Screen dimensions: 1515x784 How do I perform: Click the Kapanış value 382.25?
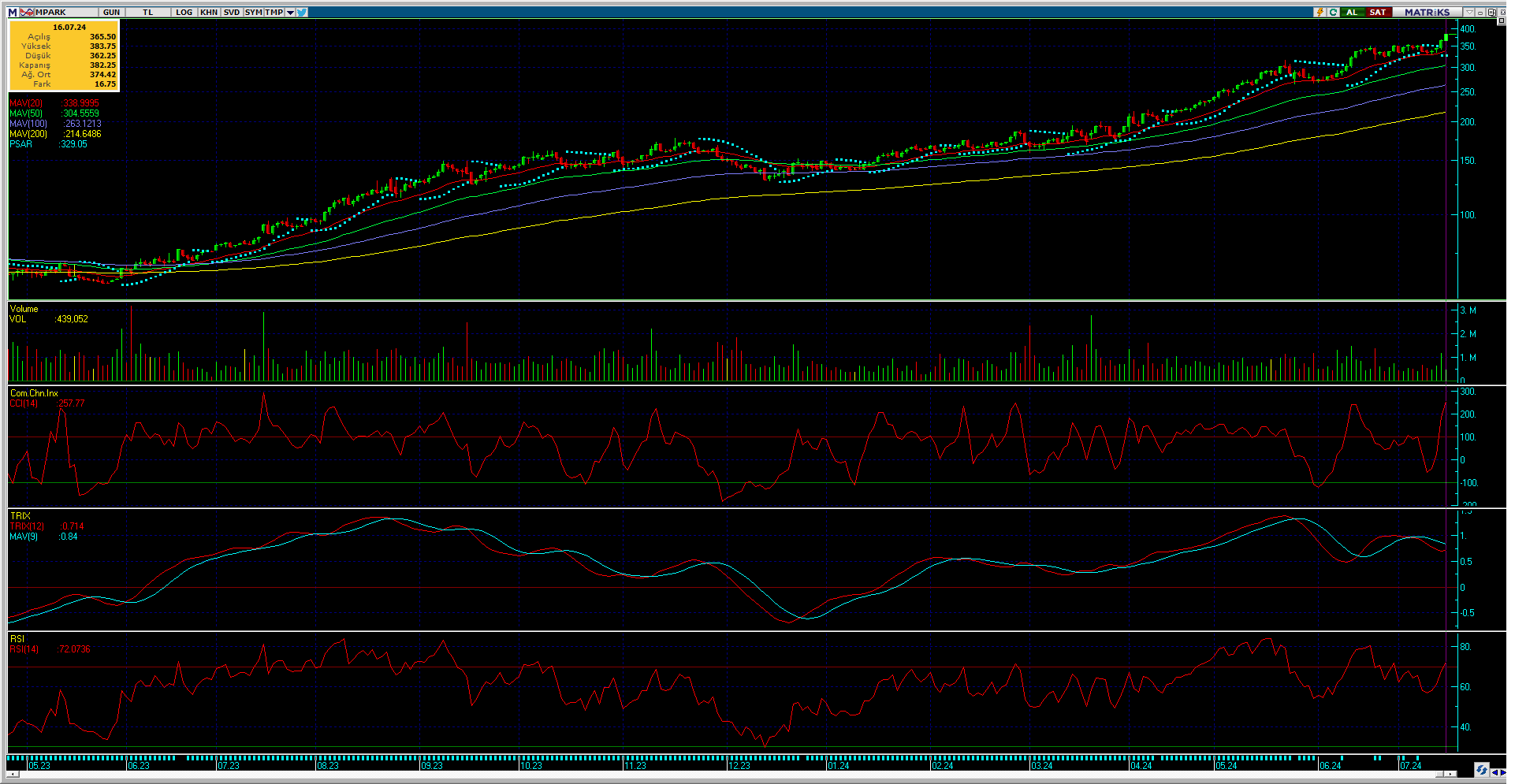(102, 65)
